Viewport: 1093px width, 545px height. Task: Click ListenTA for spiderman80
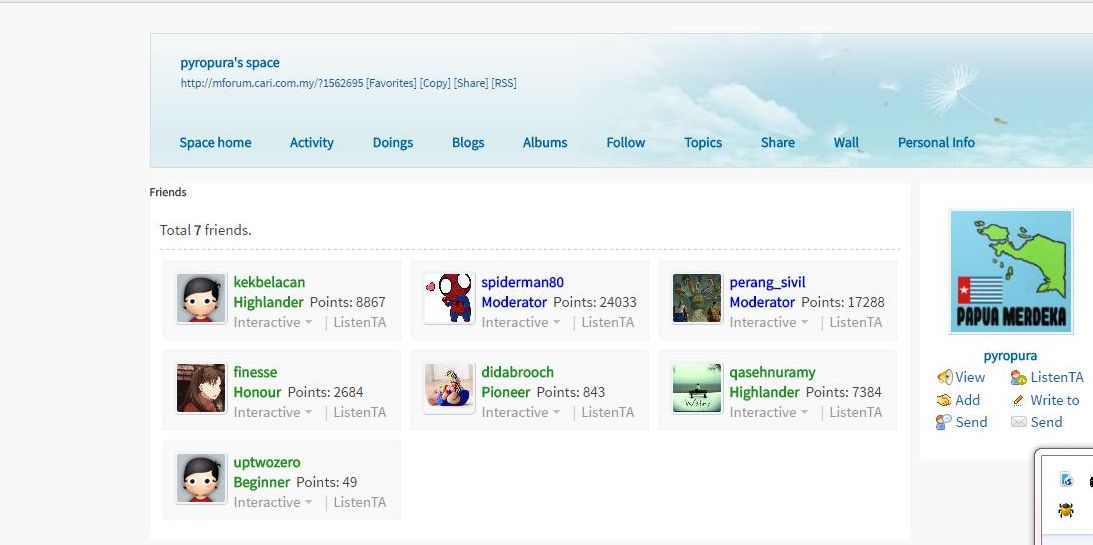point(608,322)
